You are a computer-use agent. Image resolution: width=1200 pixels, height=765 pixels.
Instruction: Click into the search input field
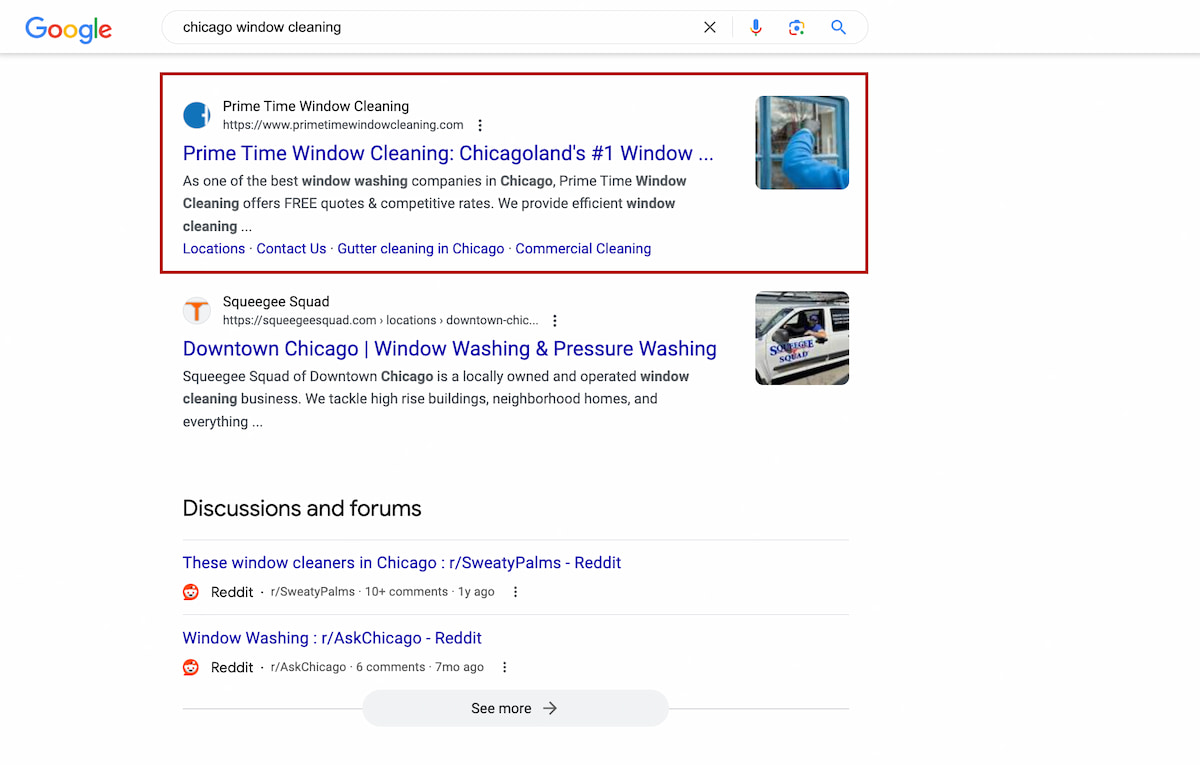430,28
